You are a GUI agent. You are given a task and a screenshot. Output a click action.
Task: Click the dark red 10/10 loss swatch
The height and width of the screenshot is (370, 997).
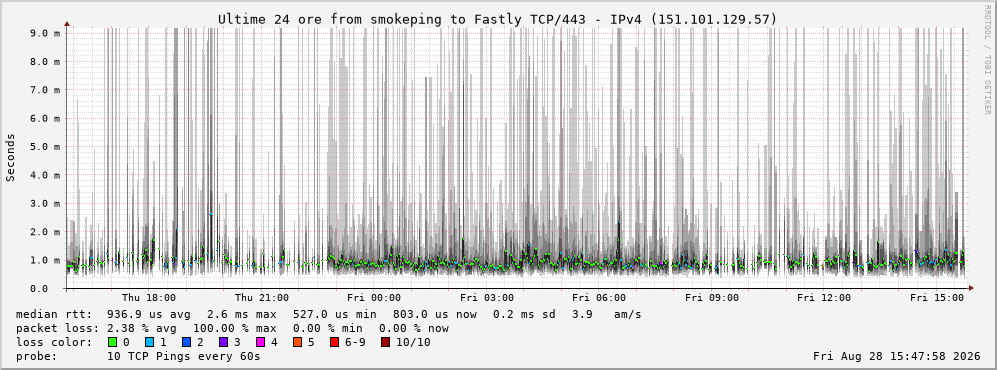pos(385,342)
